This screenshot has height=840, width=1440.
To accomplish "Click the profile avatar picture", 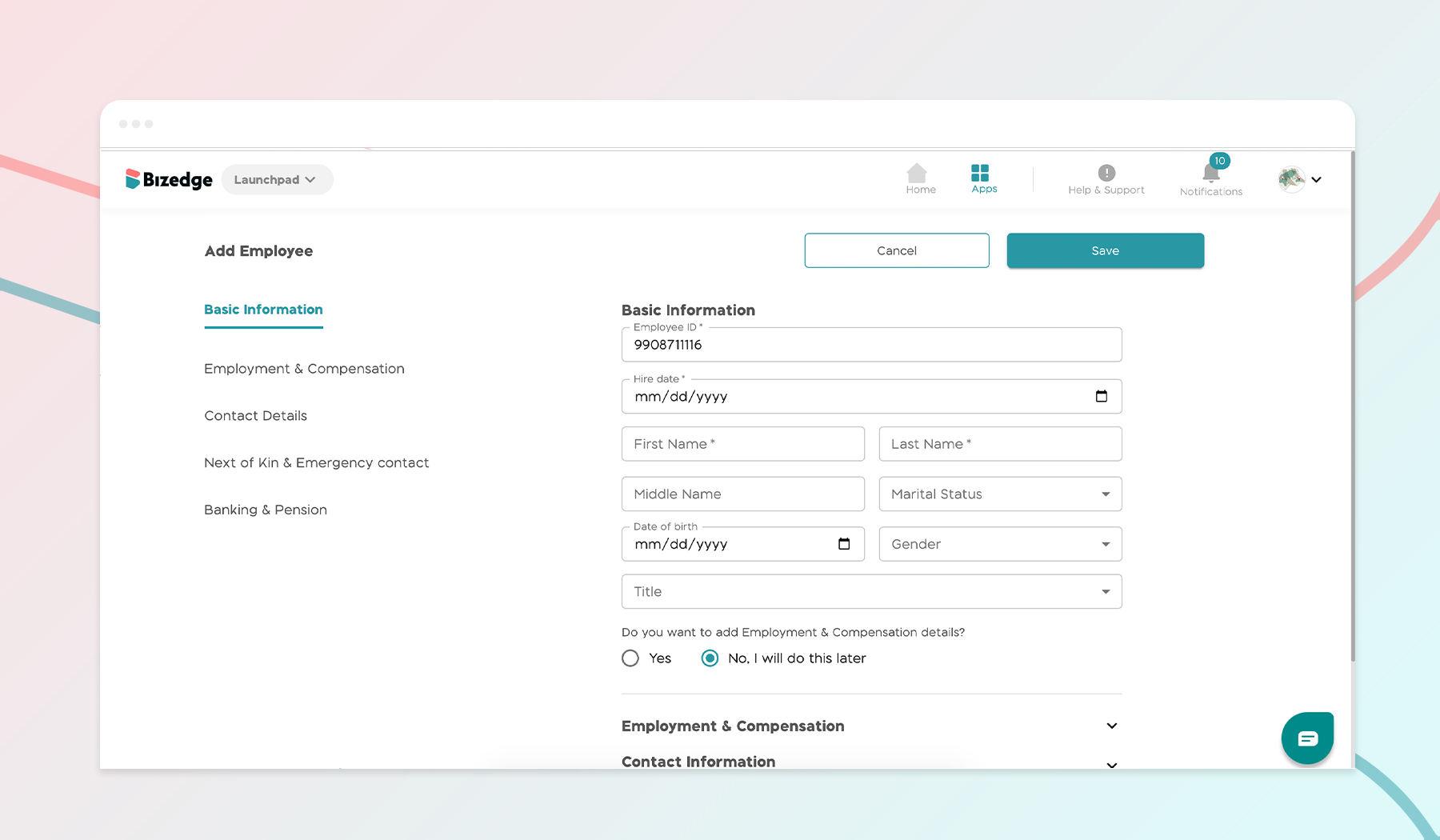I will pos(1290,179).
